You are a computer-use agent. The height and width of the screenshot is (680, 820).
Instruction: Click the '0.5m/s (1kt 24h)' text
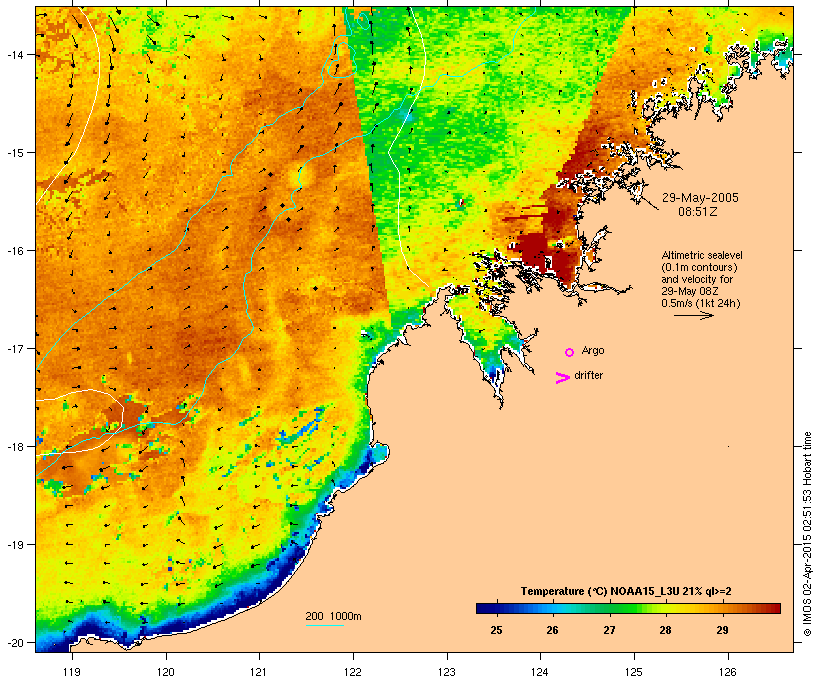(x=701, y=303)
